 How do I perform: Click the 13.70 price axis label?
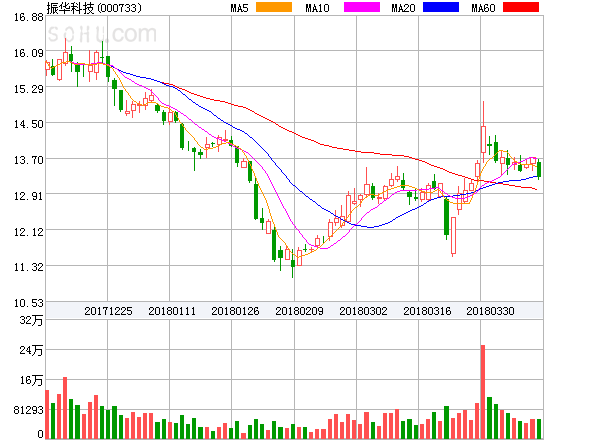pyautogui.click(x=29, y=160)
